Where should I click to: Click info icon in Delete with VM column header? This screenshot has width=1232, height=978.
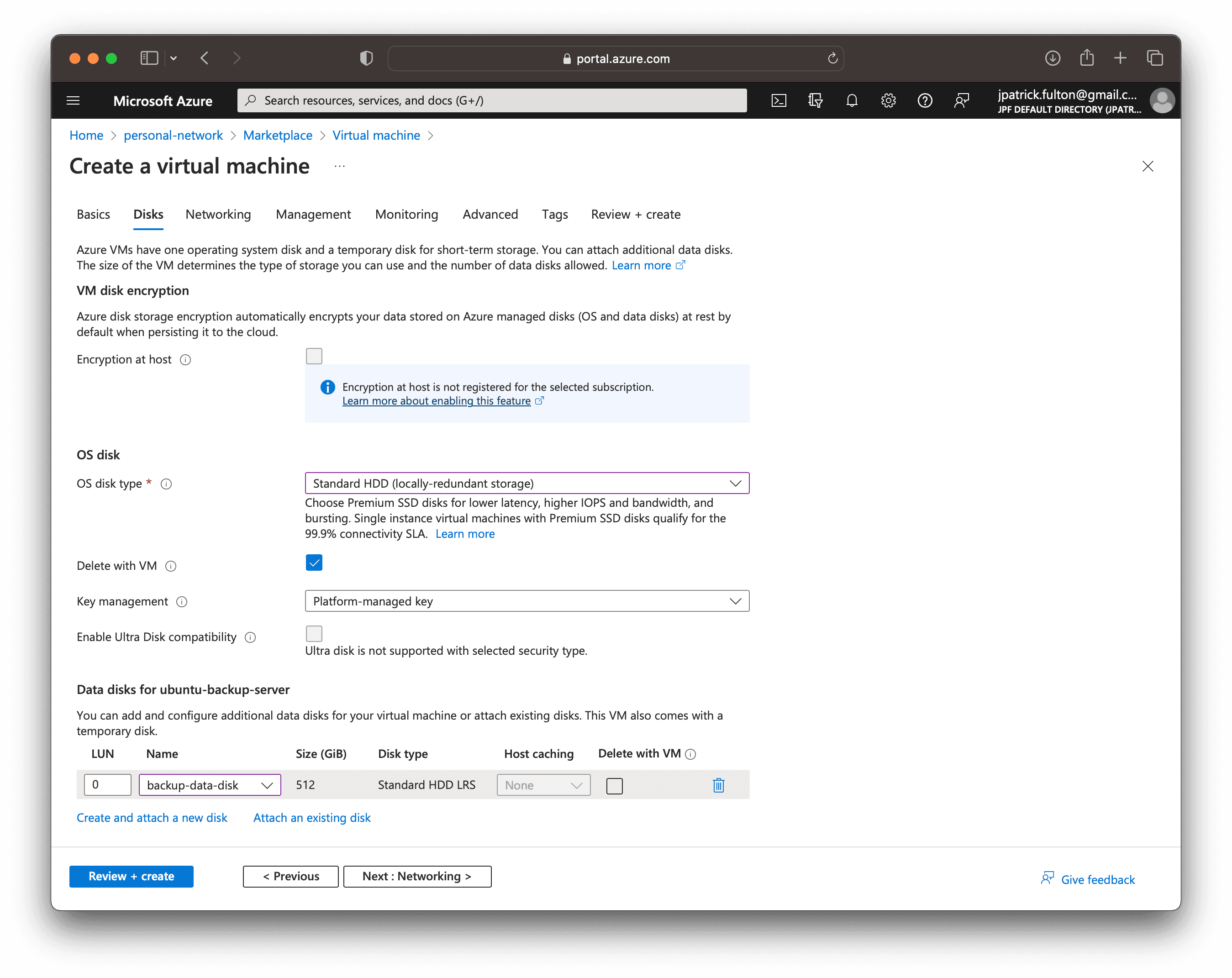tap(690, 755)
